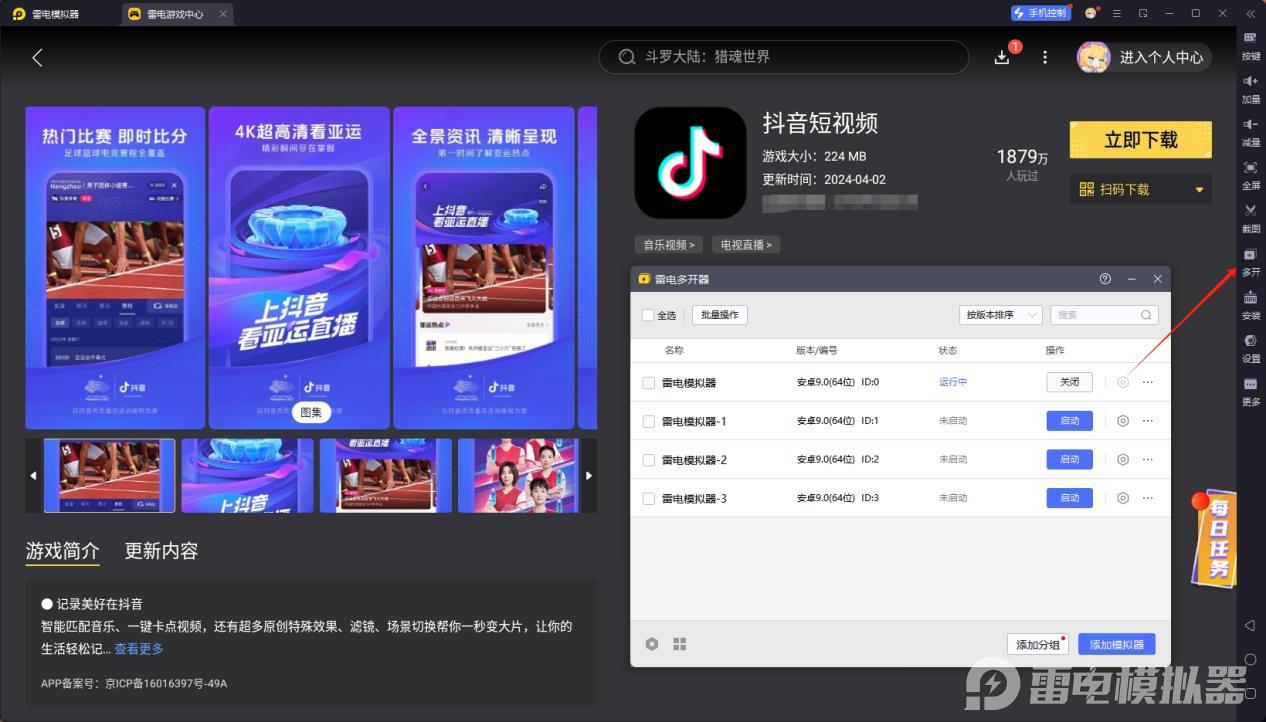1266x722 pixels.
Task: Go back with the left arrow icon
Action: (37, 57)
